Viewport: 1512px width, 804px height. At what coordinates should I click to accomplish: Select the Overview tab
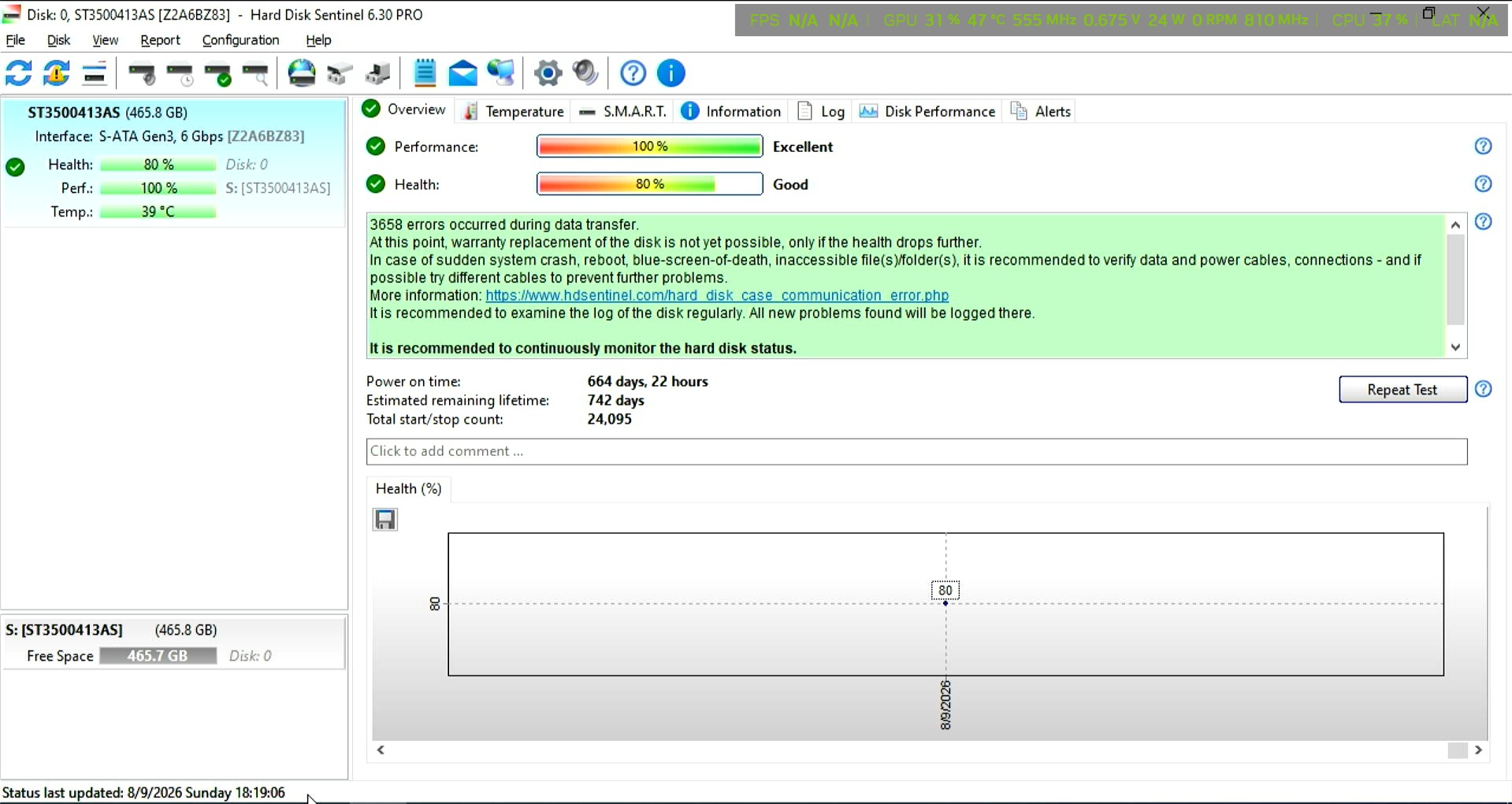404,109
